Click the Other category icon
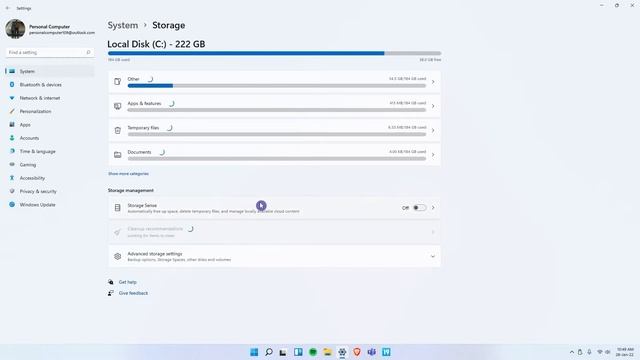The image size is (640, 360). tap(118, 82)
